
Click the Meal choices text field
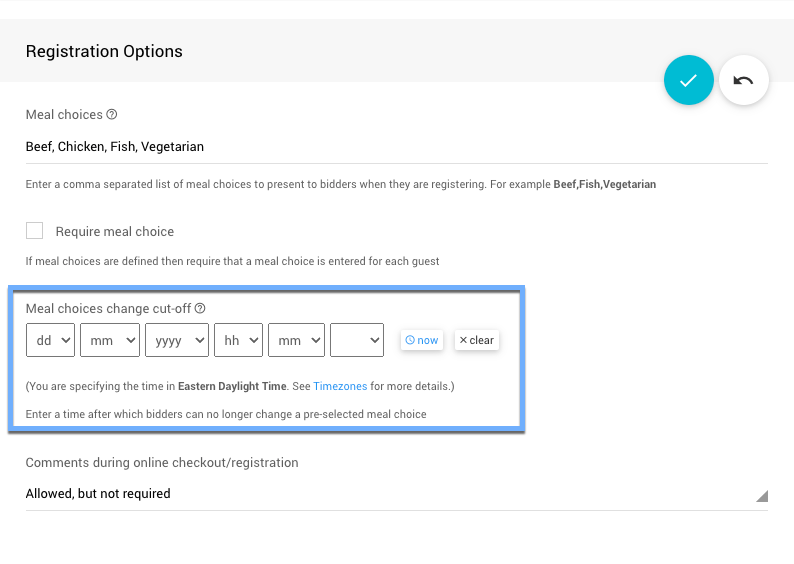(x=396, y=147)
